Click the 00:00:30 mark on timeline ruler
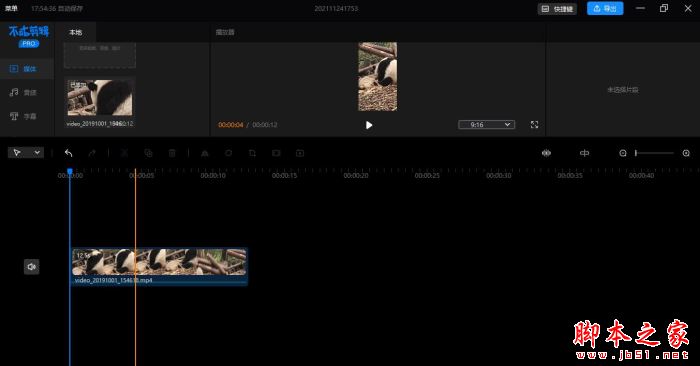The height and width of the screenshot is (366, 700). 499,175
